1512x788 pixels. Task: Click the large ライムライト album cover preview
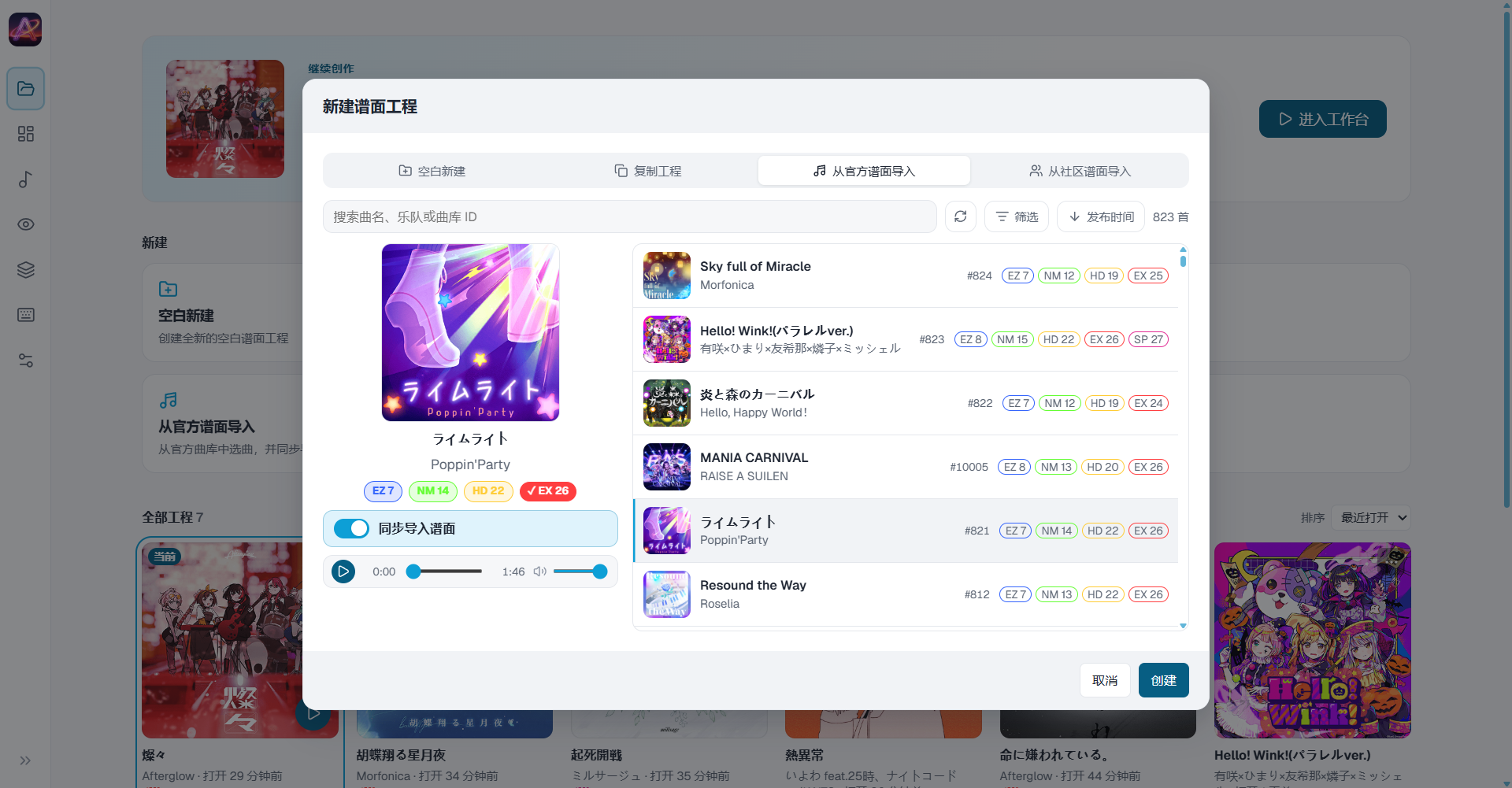click(471, 332)
